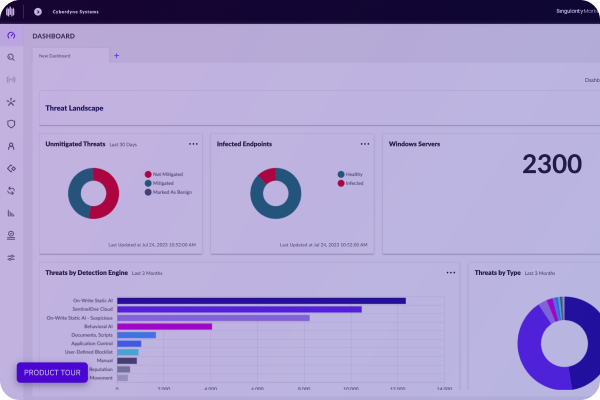Open the circular arrows sync icon in sidebar
Screen dimensions: 600x400
point(11,190)
